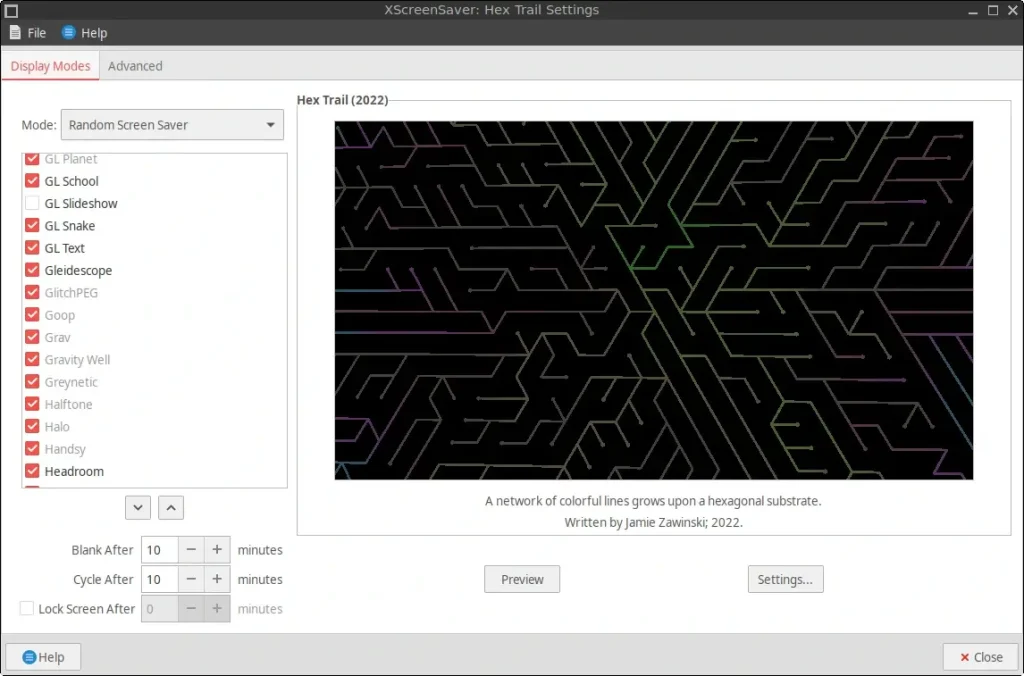
Task: Select GL Snake in the list
Action: 69,225
